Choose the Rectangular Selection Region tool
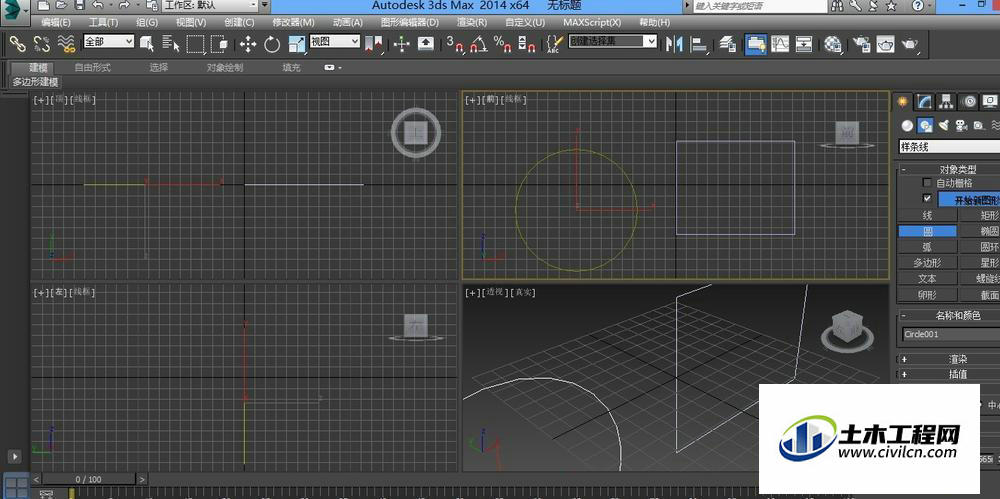The image size is (1000, 499). pyautogui.click(x=195, y=44)
